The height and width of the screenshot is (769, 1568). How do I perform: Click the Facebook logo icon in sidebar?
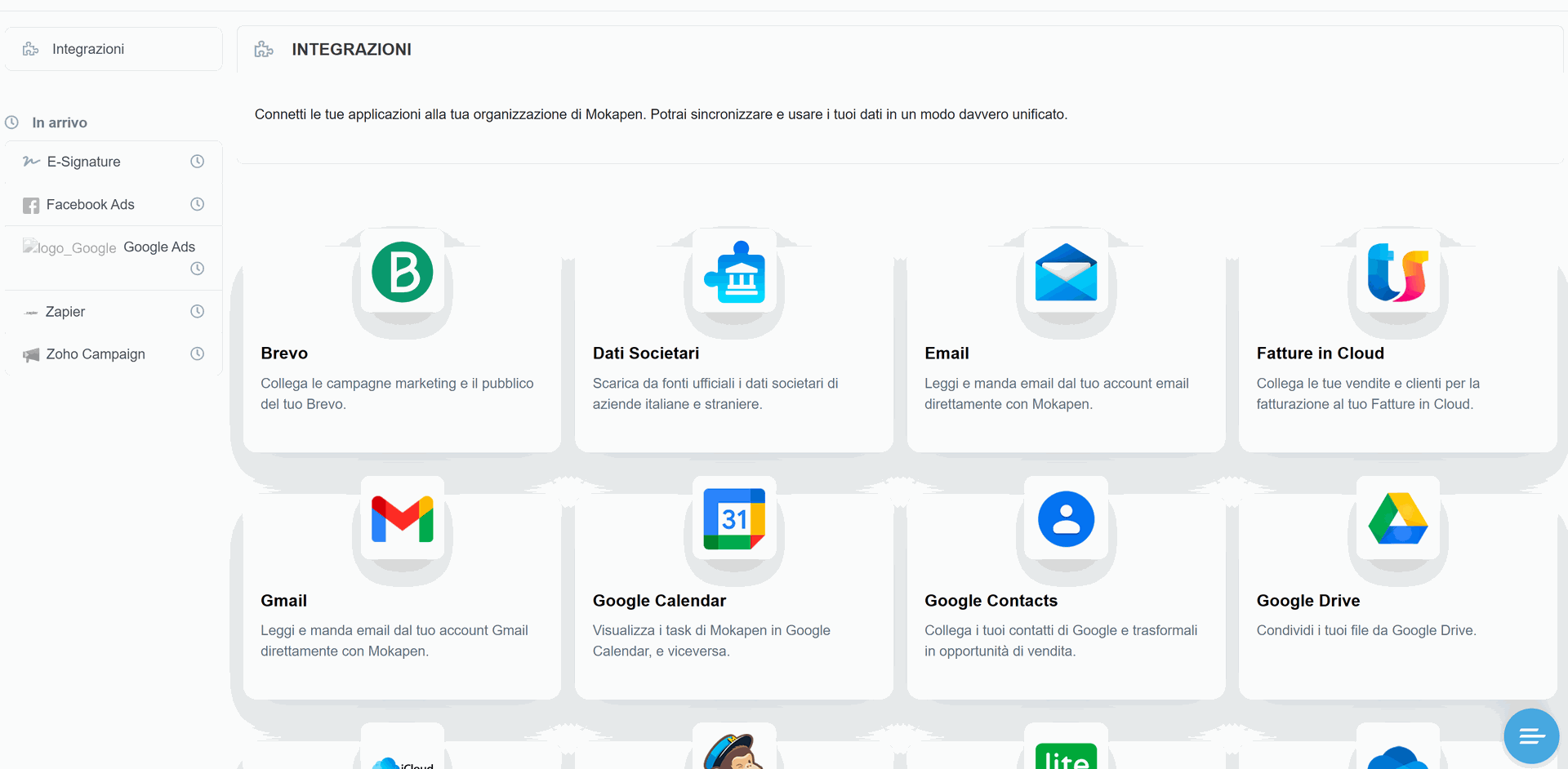coord(31,206)
